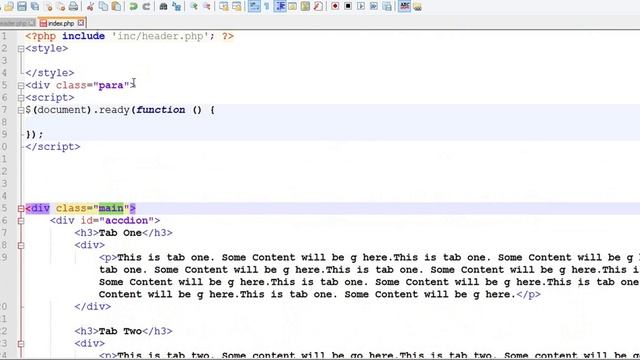This screenshot has width=640, height=360.
Task: Toggle show all characters pilcrow icon
Action: coord(267,7)
